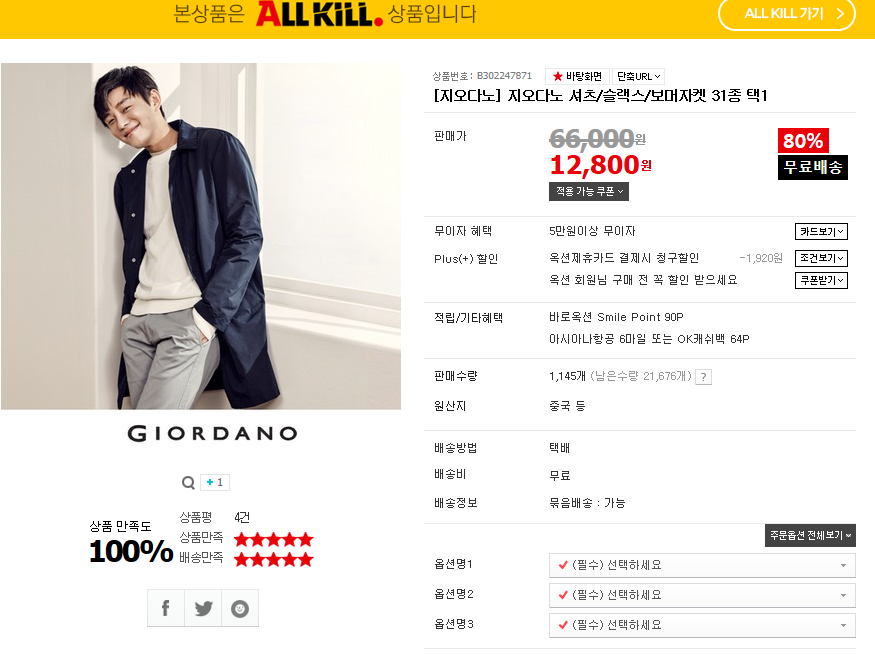Open the 옵션명2 required select box
This screenshot has width=875, height=667.
tap(702, 595)
